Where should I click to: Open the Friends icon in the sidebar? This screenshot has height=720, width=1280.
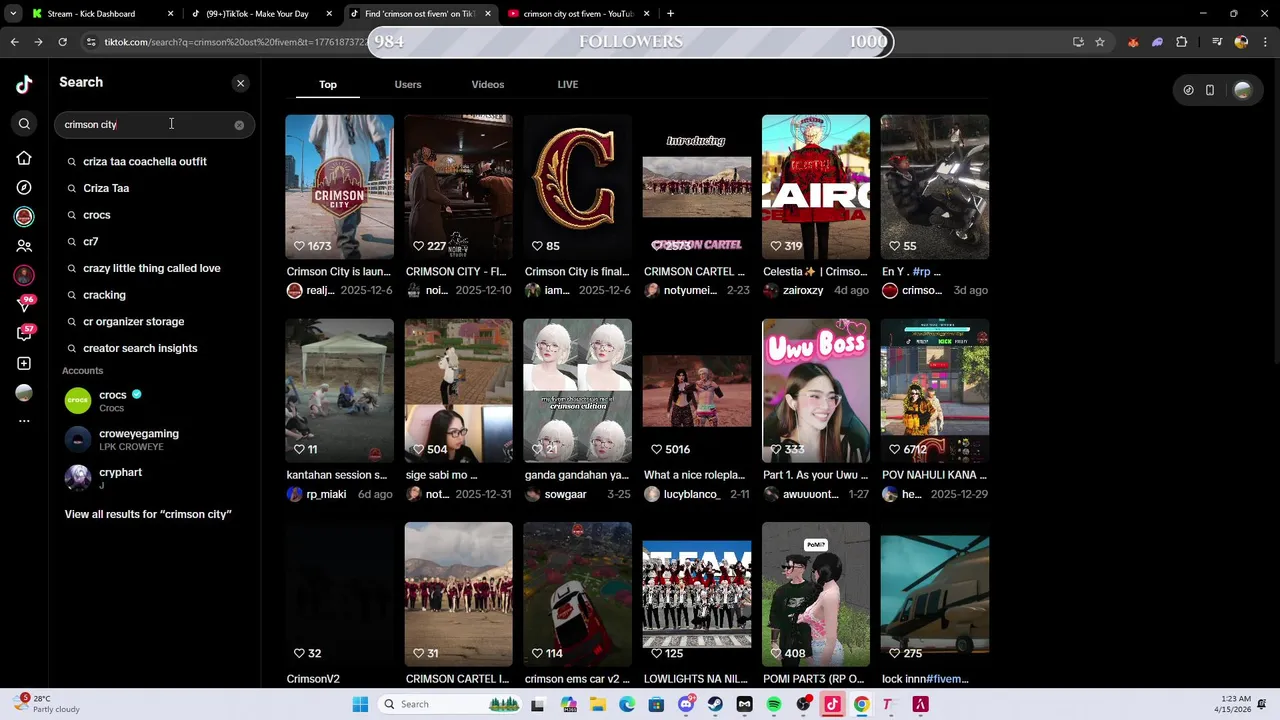(x=24, y=246)
